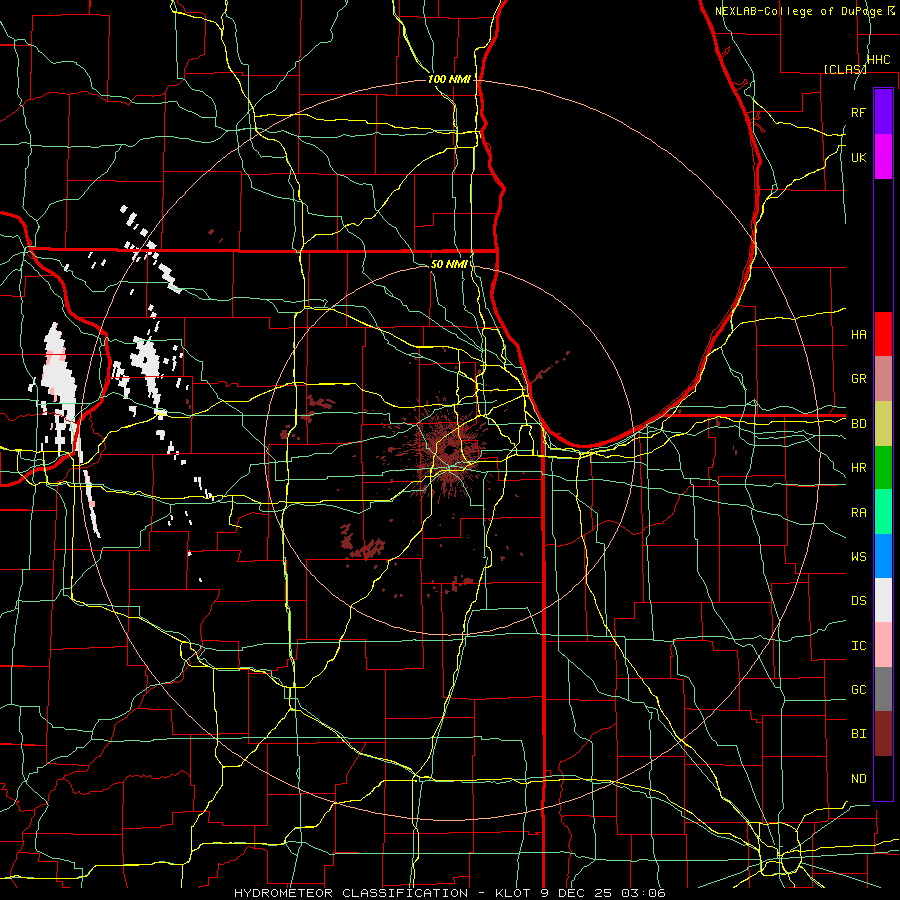Click the 'UK' legend label
This screenshot has height=900, width=900.
[859, 157]
